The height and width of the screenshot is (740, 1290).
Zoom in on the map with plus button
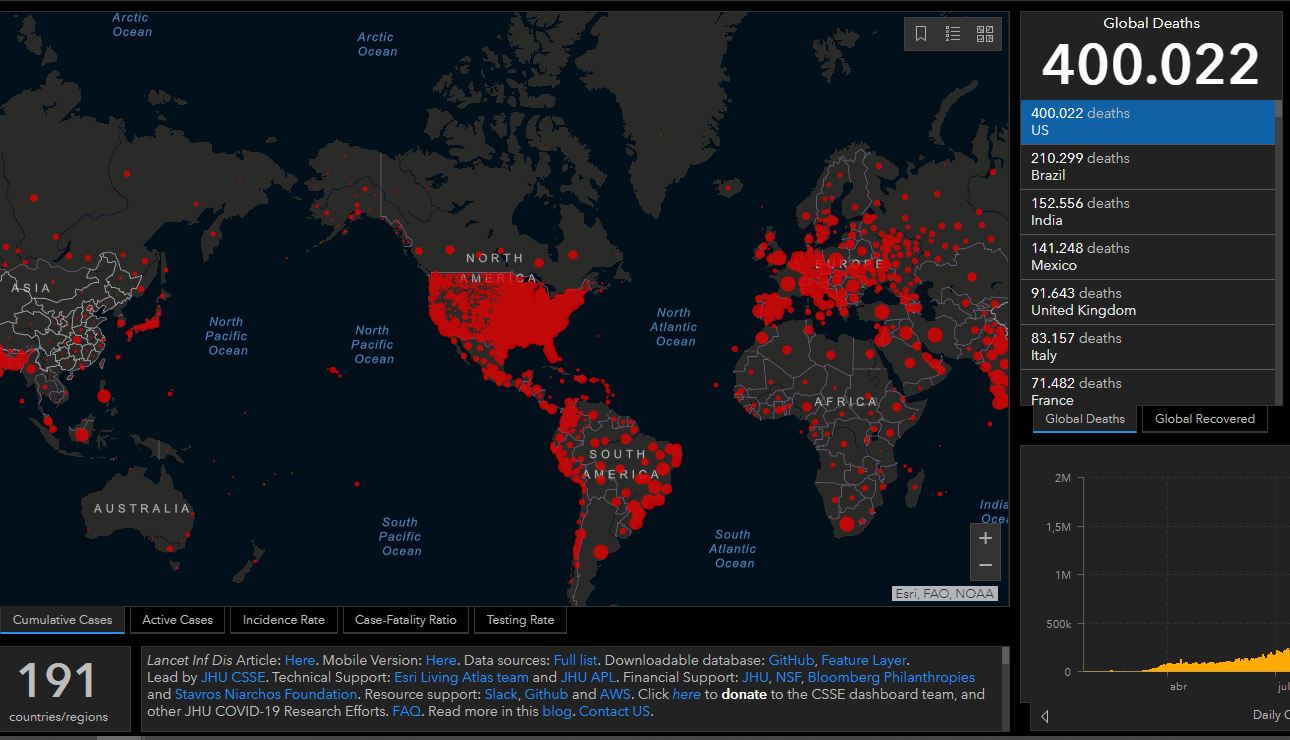(985, 538)
